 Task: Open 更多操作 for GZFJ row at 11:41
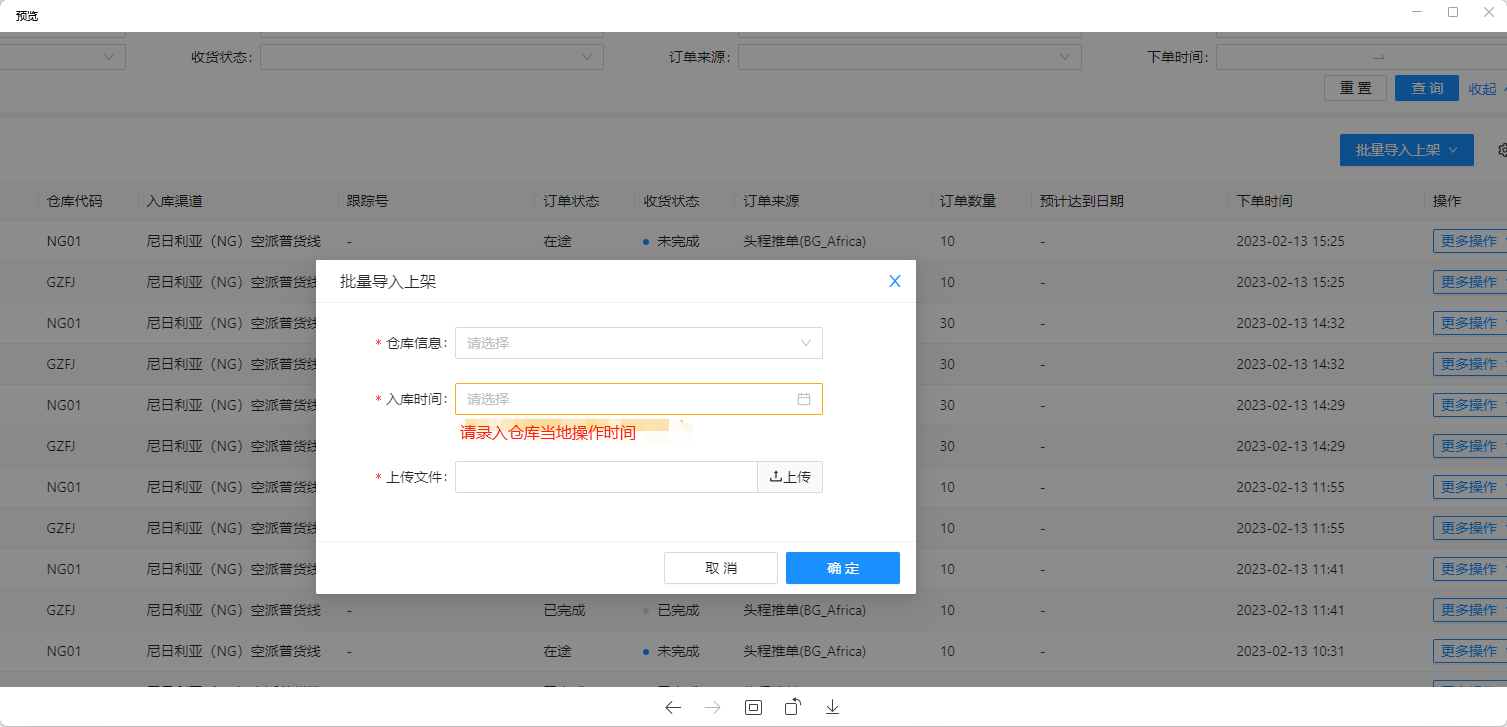pyautogui.click(x=1469, y=610)
